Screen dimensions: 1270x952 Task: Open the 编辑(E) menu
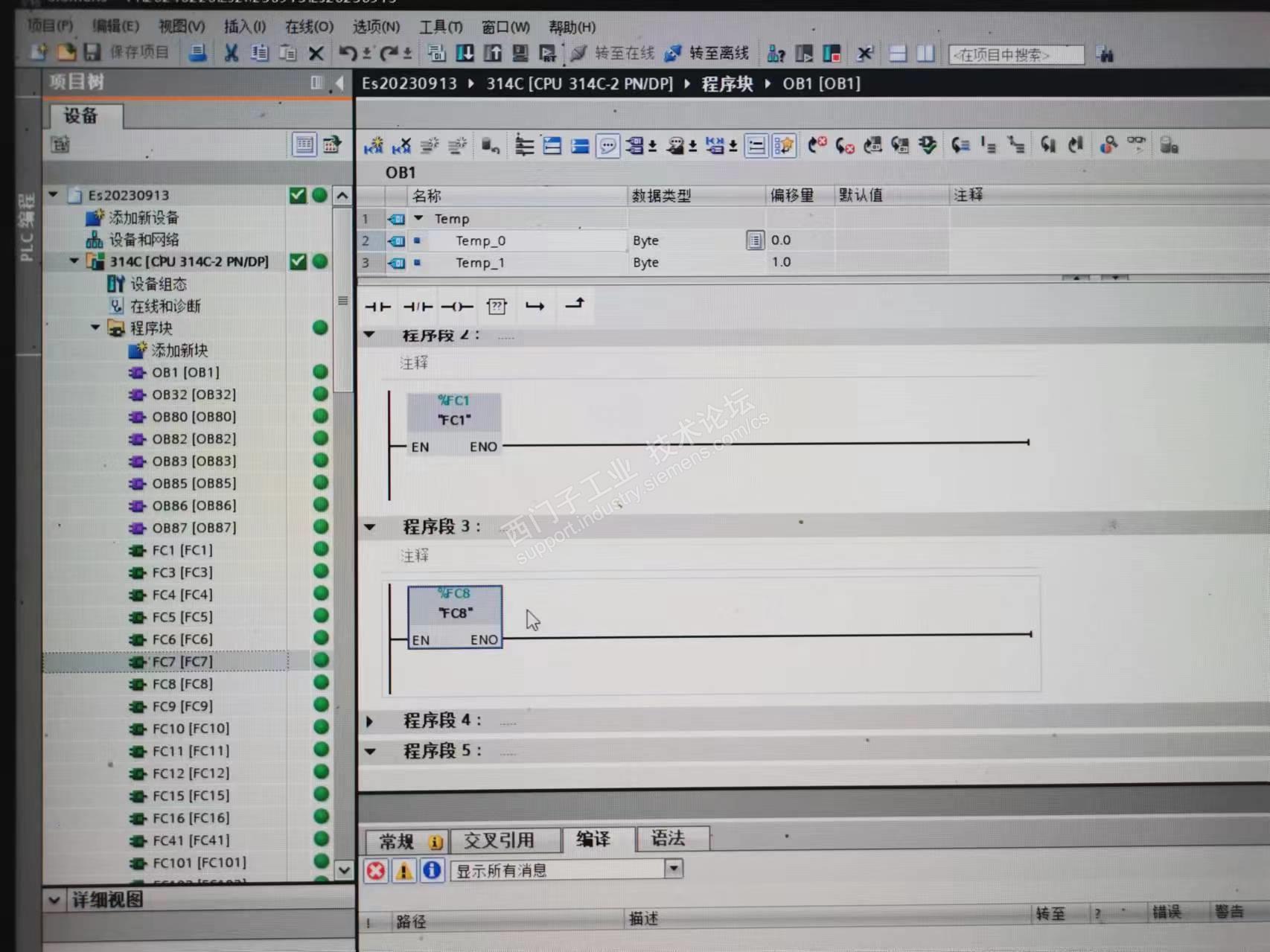[x=115, y=26]
